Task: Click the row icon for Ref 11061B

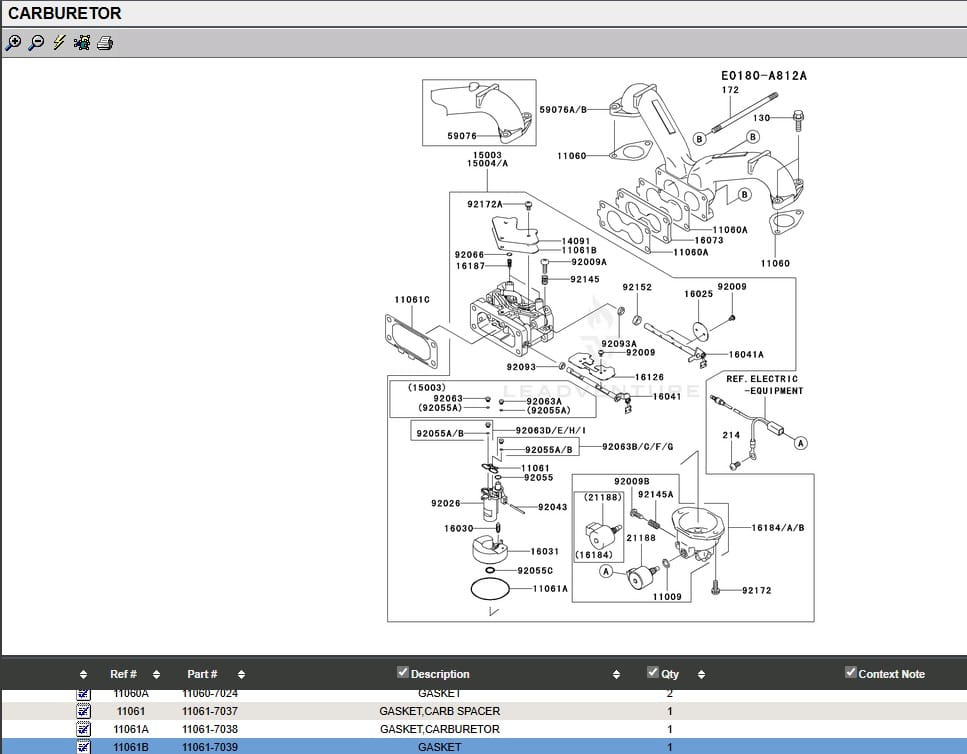Action: click(x=84, y=747)
